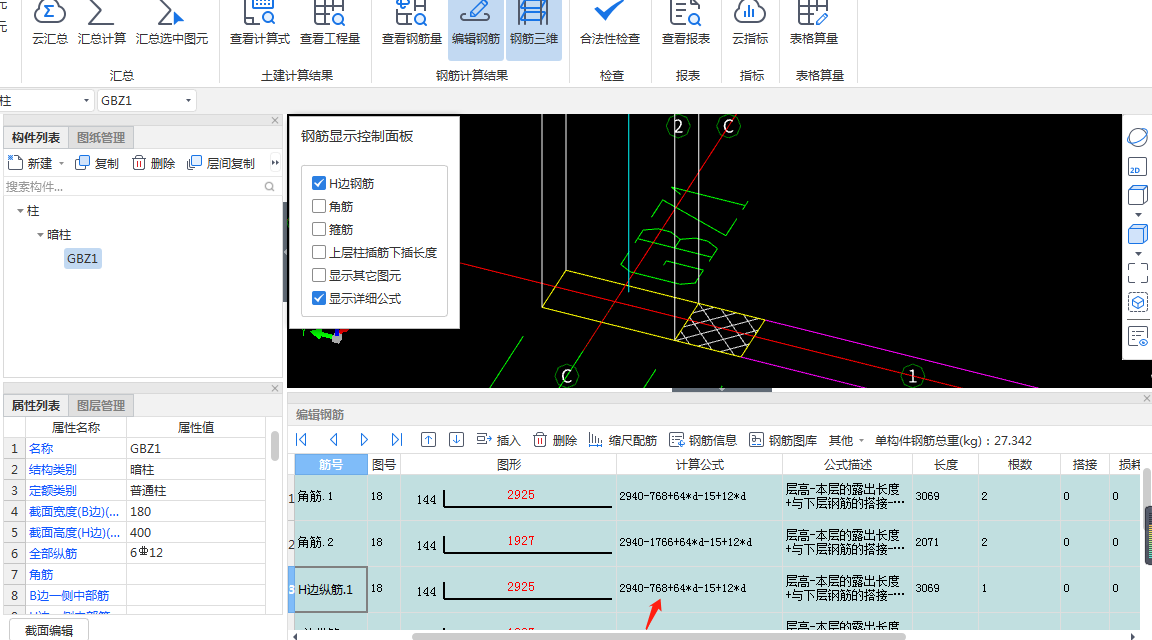This screenshot has height=640, width=1152.
Task: Run 汇总计算 summary calculation
Action: [x=101, y=24]
